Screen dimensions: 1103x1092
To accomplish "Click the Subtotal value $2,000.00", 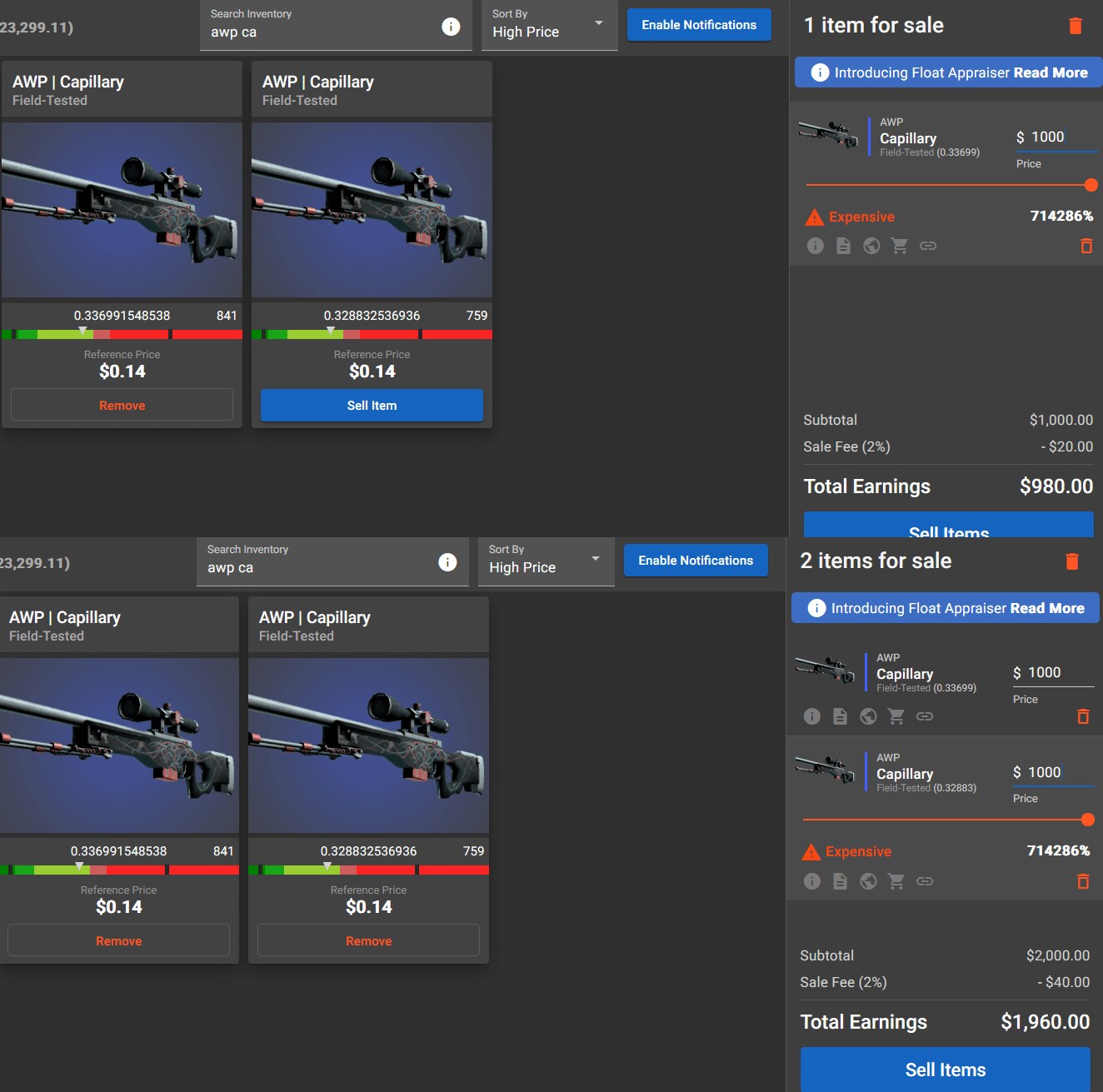I will click(x=1058, y=956).
